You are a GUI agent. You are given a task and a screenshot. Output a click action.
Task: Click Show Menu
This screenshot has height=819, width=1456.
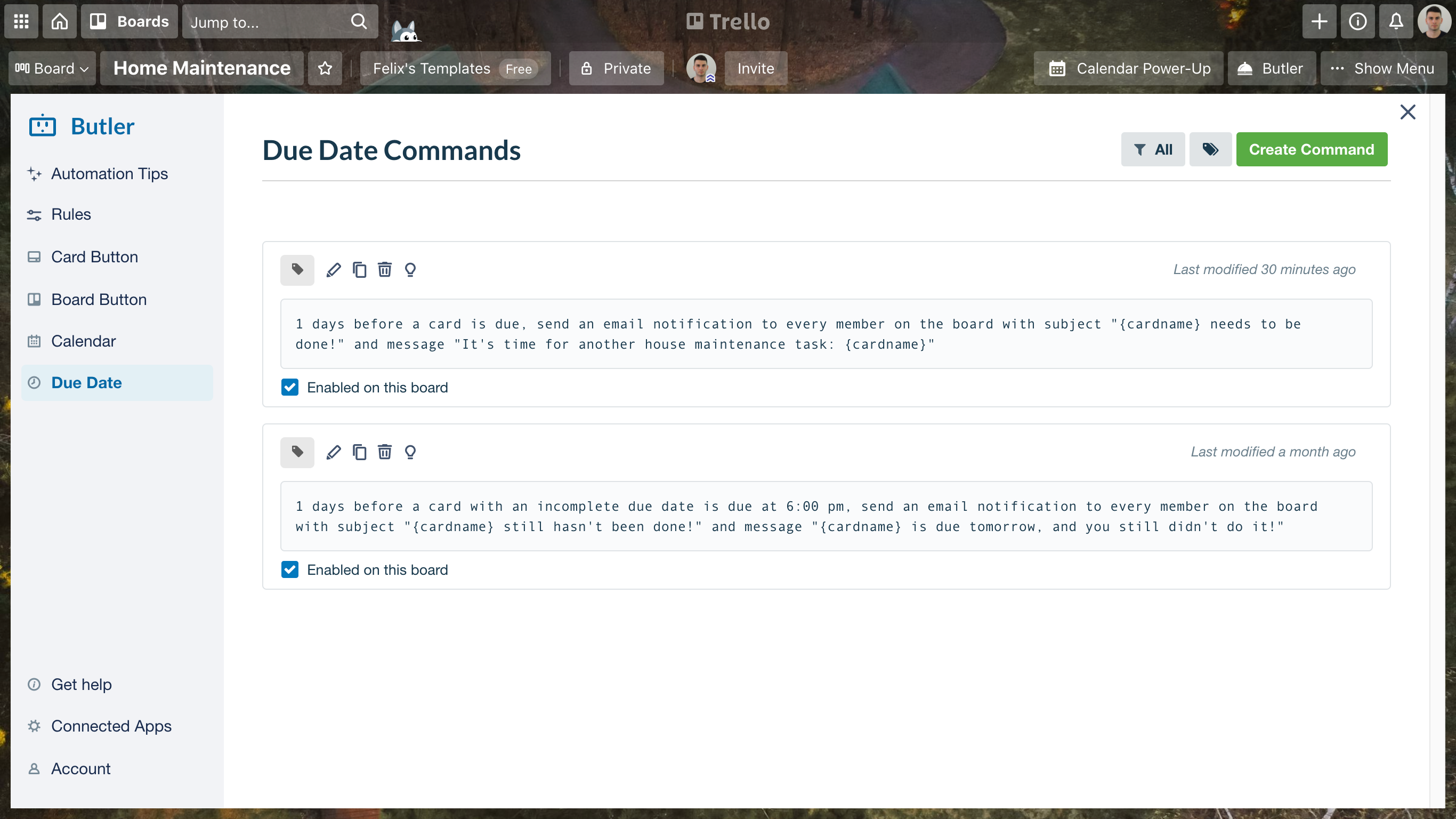[1384, 68]
